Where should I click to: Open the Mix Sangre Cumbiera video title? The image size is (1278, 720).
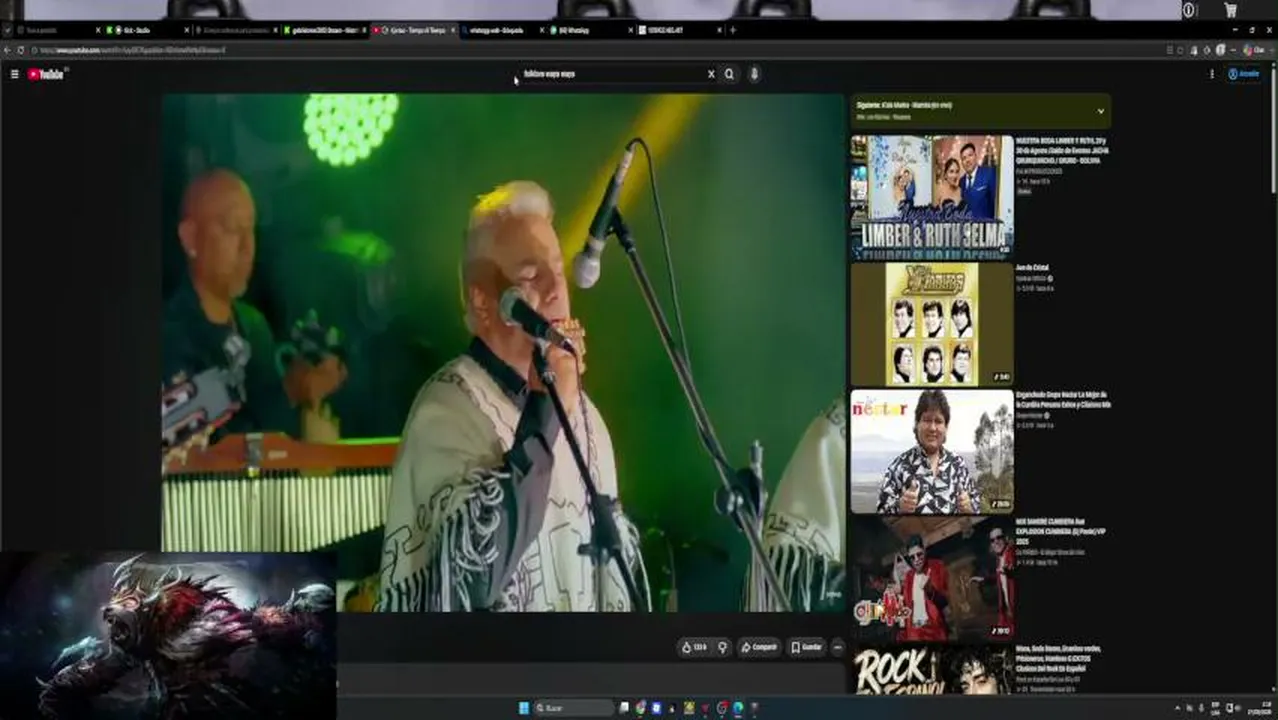1062,532
